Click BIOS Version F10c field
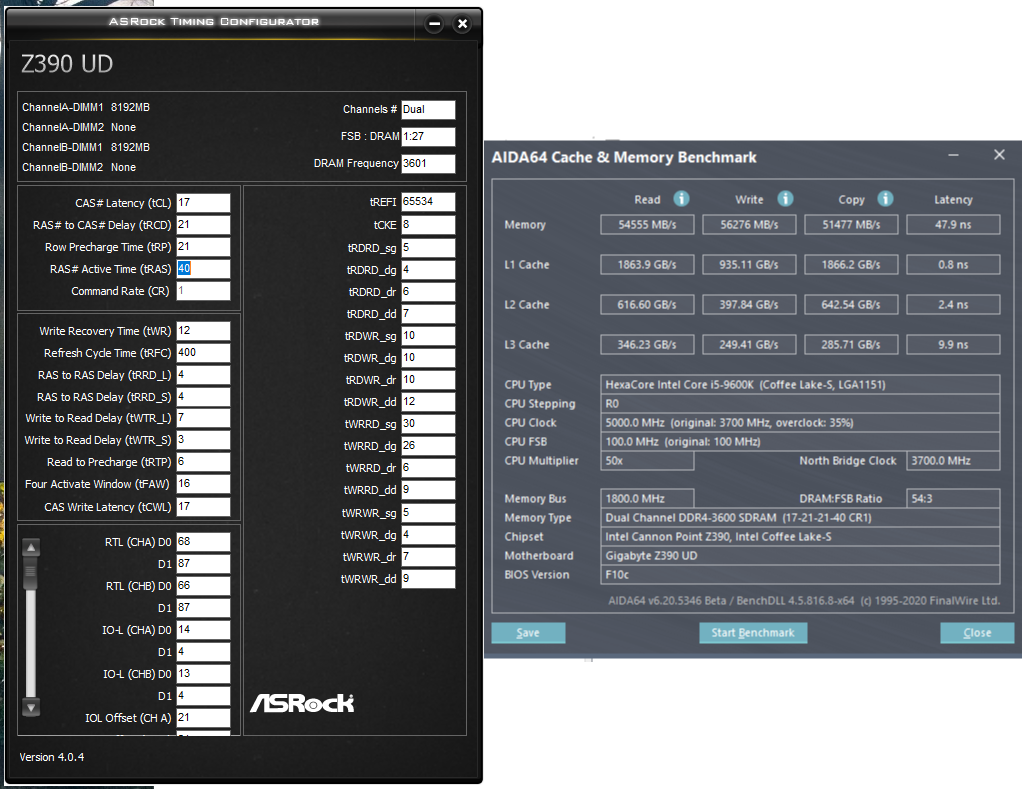The height and width of the screenshot is (789, 1022). (800, 575)
